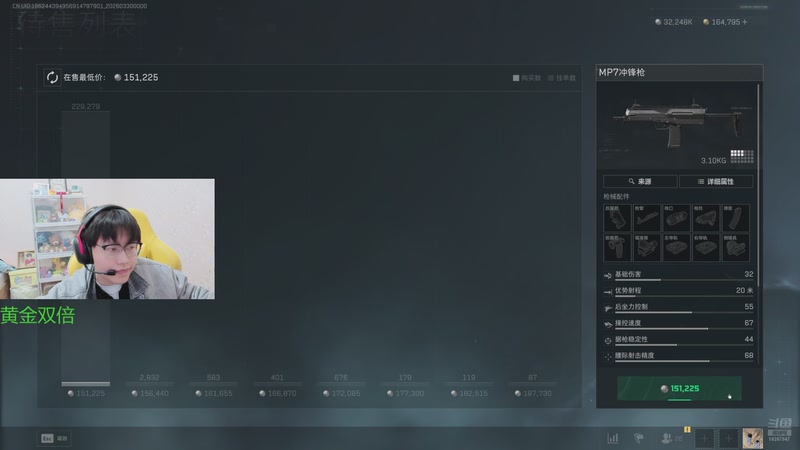
Task: Select the 187,730 price tier
Action: [533, 393]
